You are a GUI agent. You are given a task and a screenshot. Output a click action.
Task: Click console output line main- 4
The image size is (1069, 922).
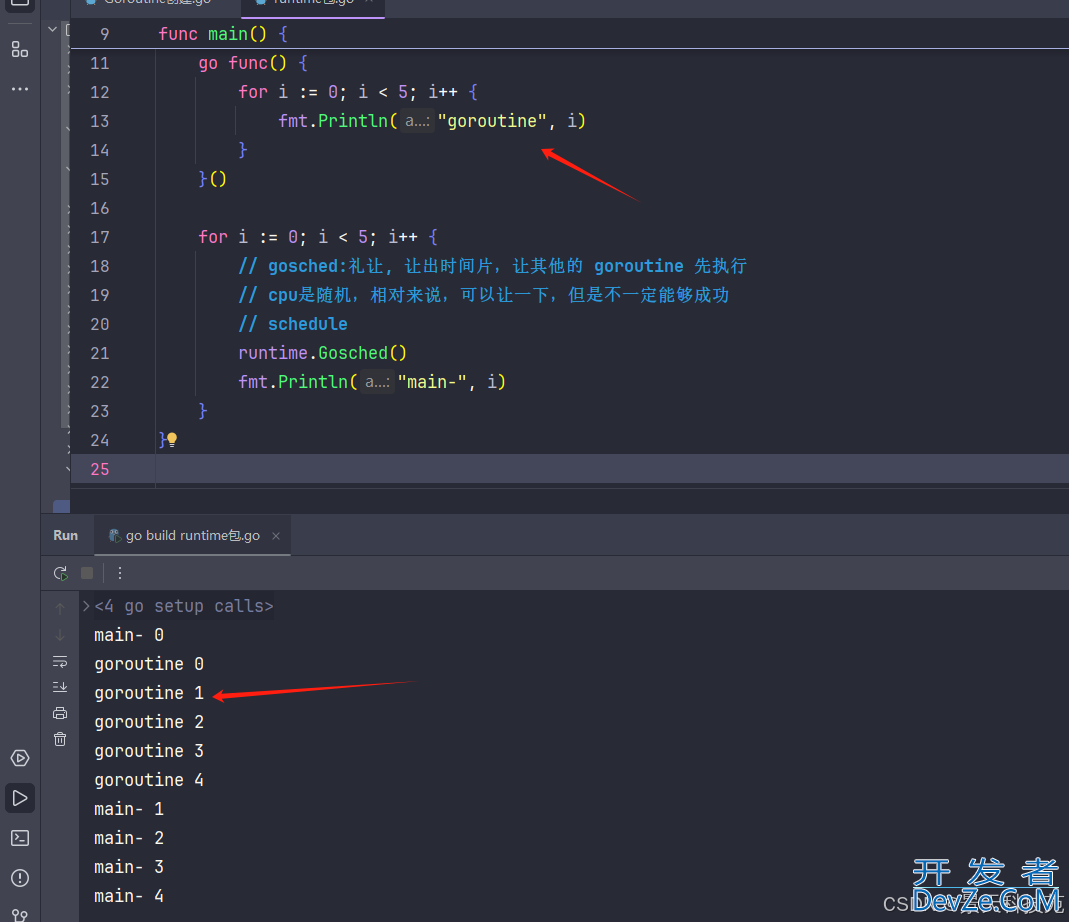click(x=129, y=896)
